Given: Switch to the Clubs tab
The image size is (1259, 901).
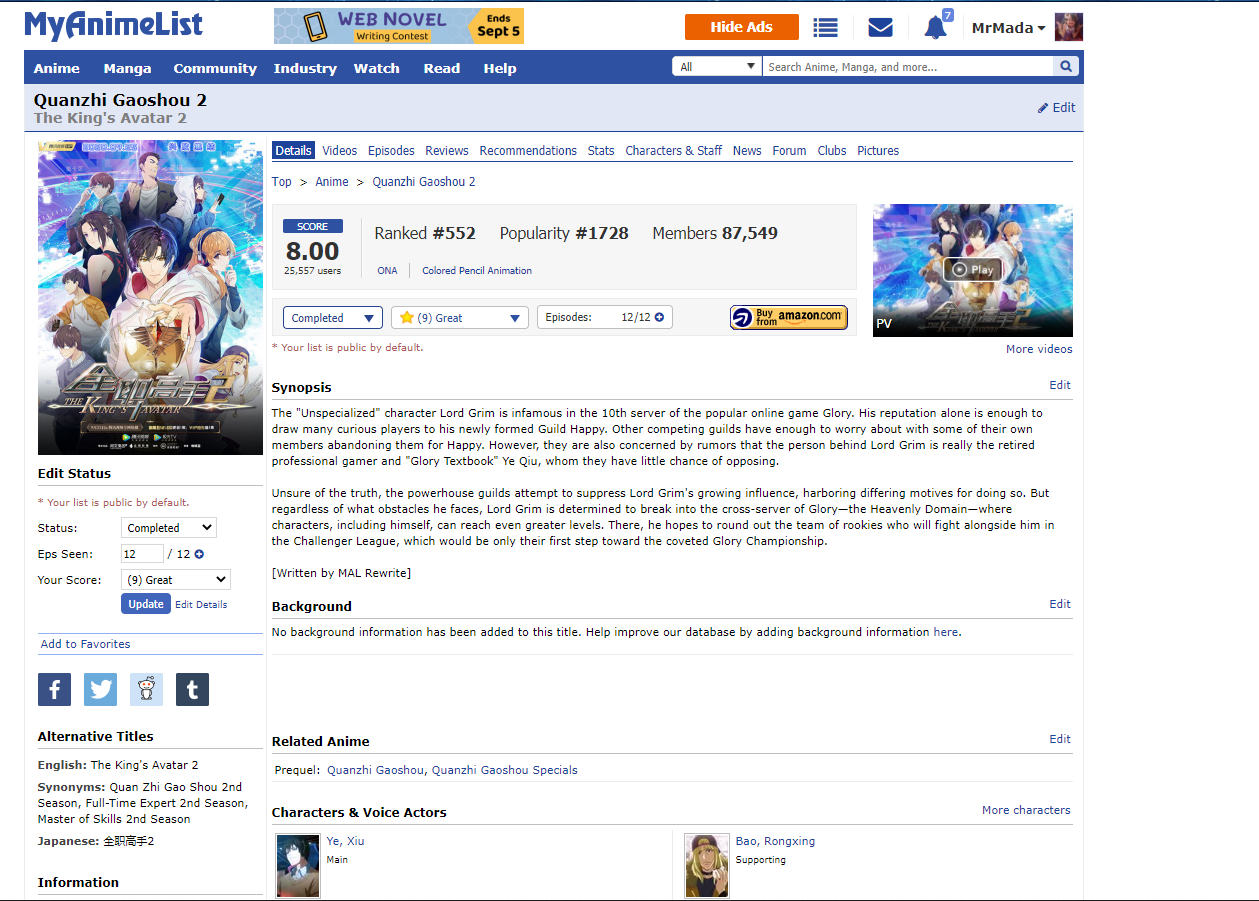Looking at the screenshot, I should click(x=832, y=151).
